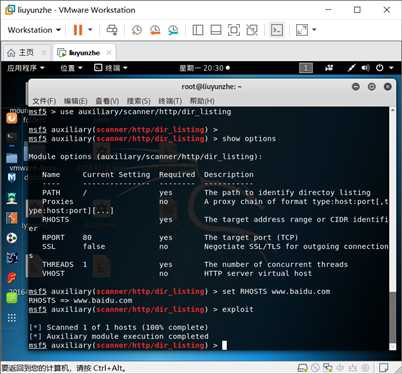
Task: Open the 查看(V) terminal menu
Action: click(107, 101)
